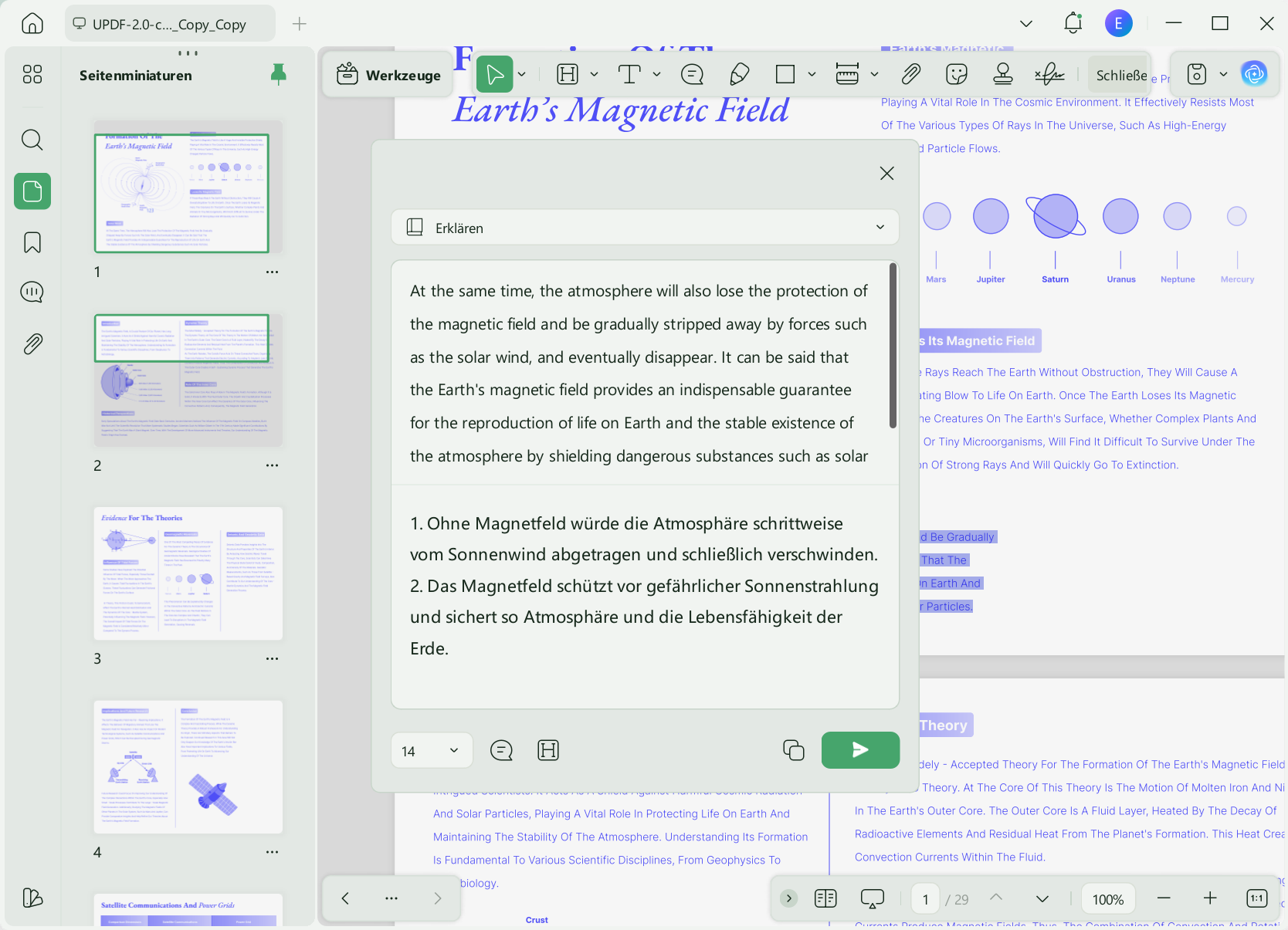Image resolution: width=1288 pixels, height=930 pixels.
Task: Toggle the comments panel icon
Action: tap(32, 293)
